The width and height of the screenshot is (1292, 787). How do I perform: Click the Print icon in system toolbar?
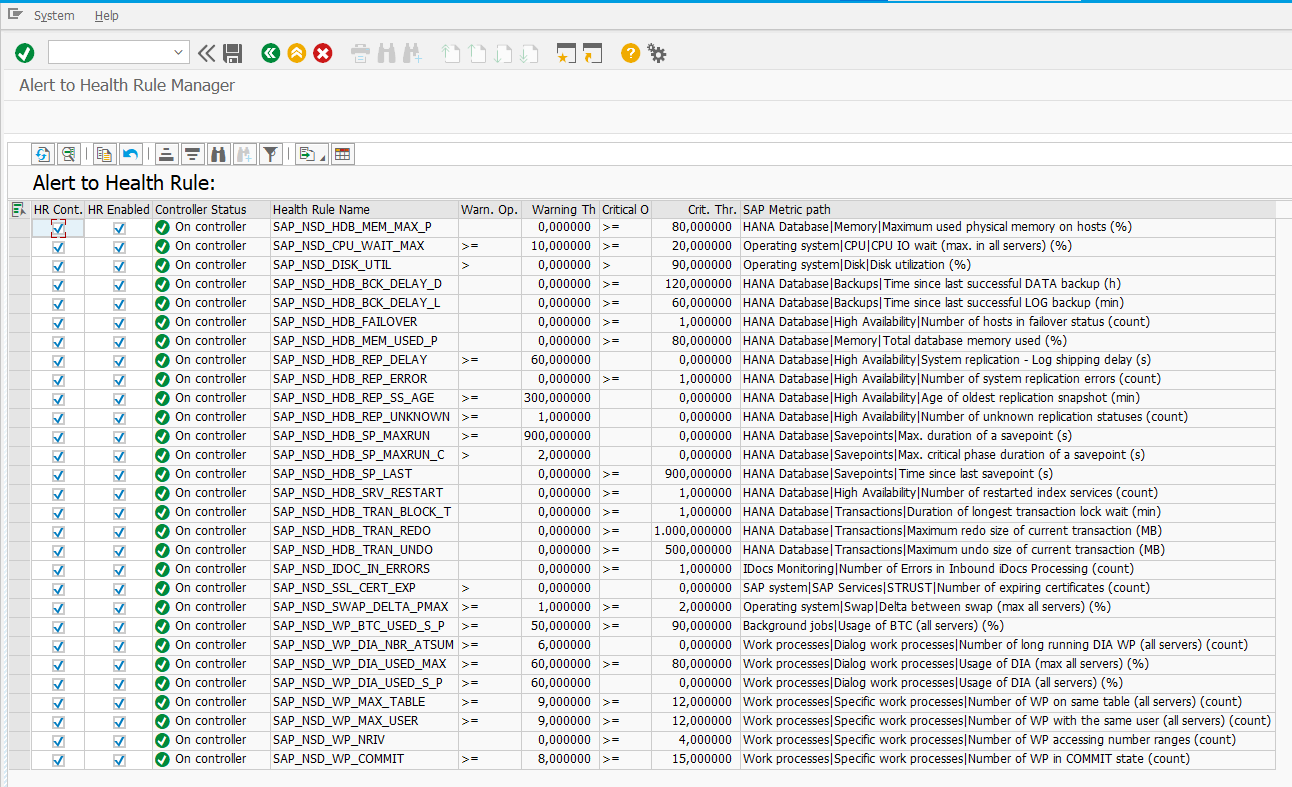[x=360, y=53]
